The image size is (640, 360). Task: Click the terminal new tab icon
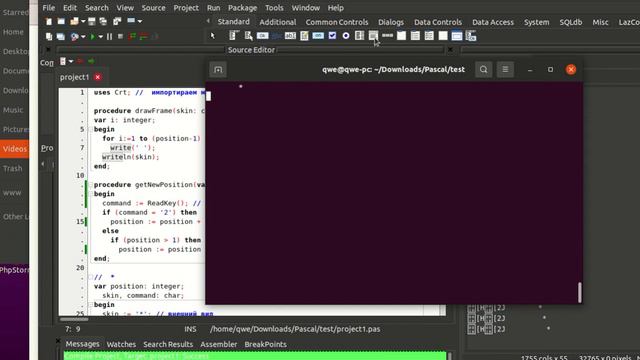[218, 69]
